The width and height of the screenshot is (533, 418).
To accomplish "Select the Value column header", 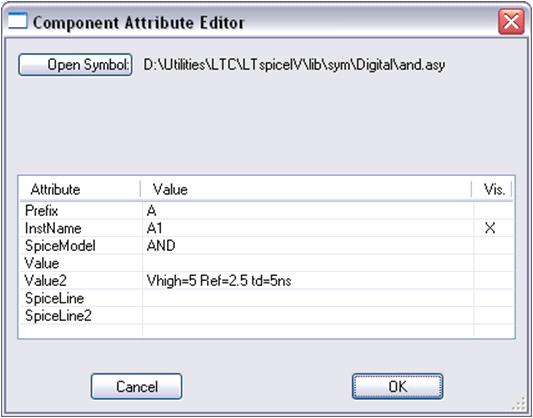I will 306,189.
